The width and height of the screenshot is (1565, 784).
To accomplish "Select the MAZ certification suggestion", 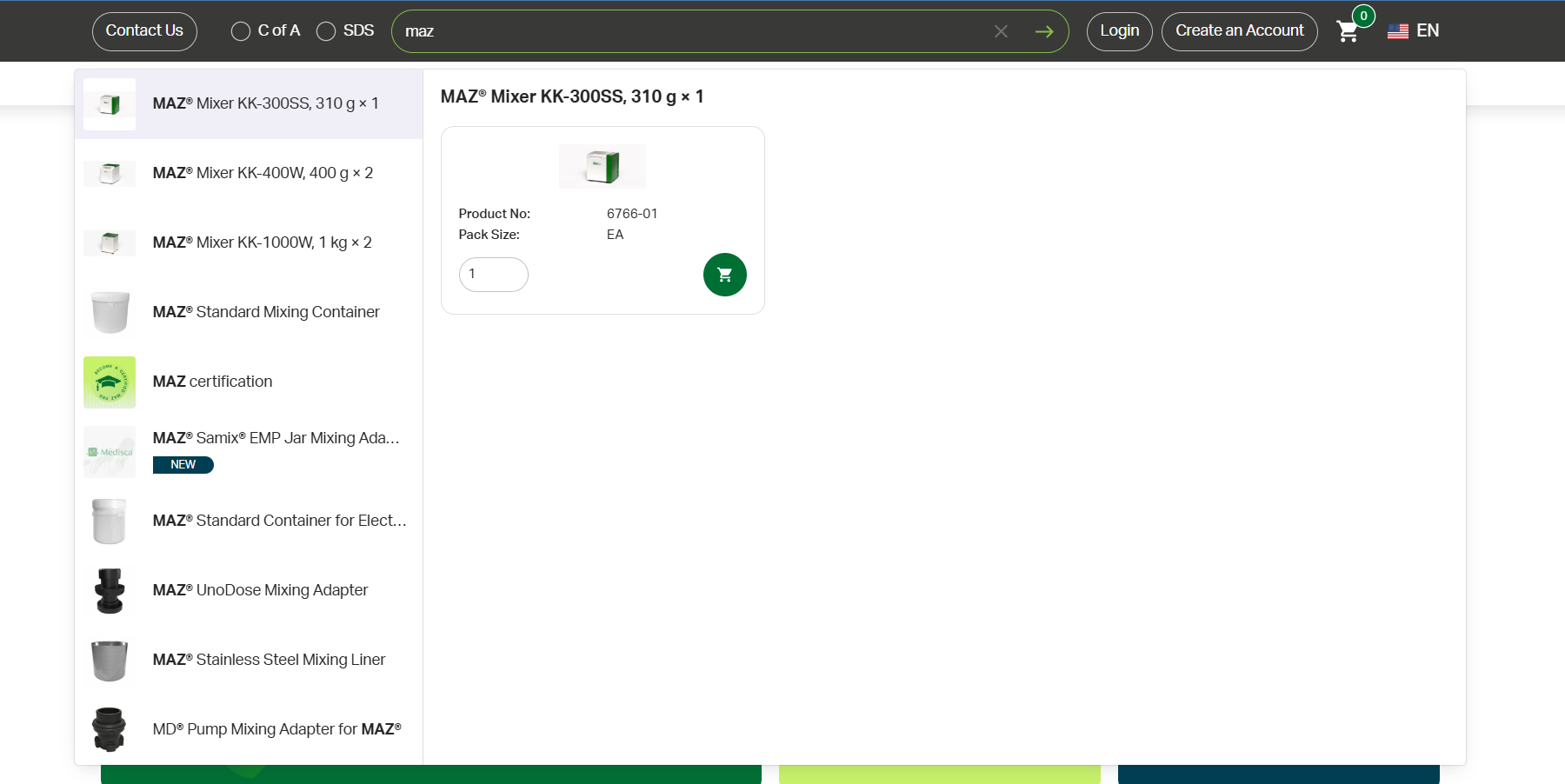I will [249, 382].
